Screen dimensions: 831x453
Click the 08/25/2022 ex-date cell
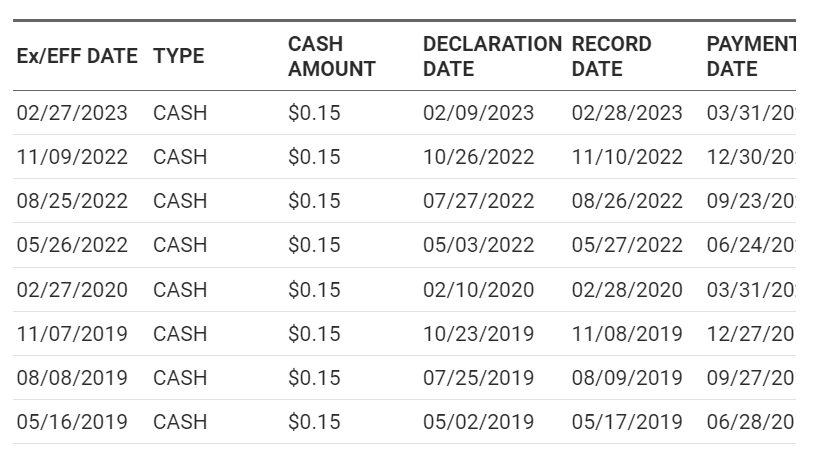click(x=72, y=201)
